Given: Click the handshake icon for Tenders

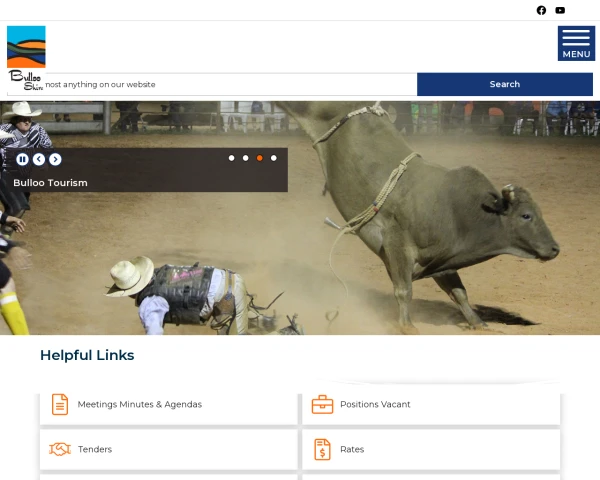Looking at the screenshot, I should pyautogui.click(x=60, y=449).
